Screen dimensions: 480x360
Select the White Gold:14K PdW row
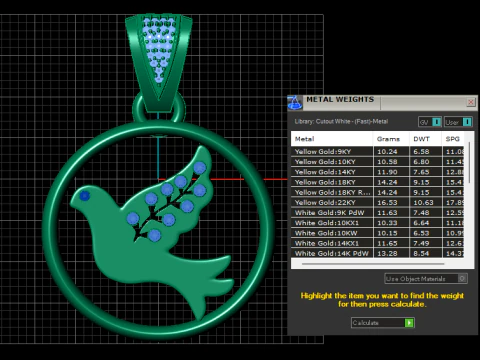(377, 253)
